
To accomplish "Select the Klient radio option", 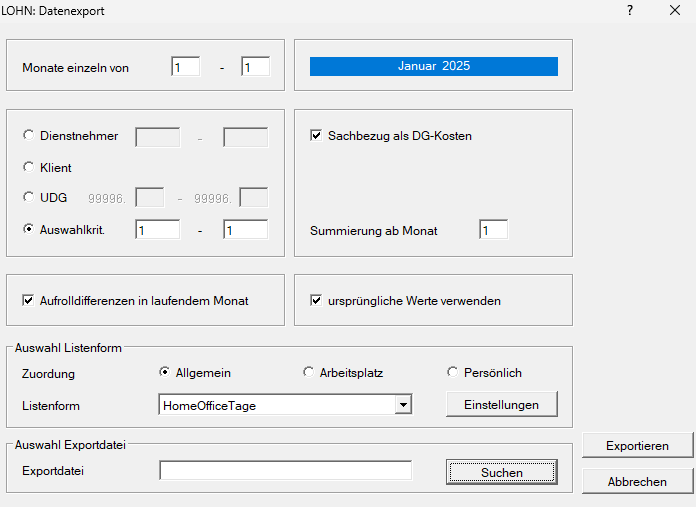I will tap(28, 167).
